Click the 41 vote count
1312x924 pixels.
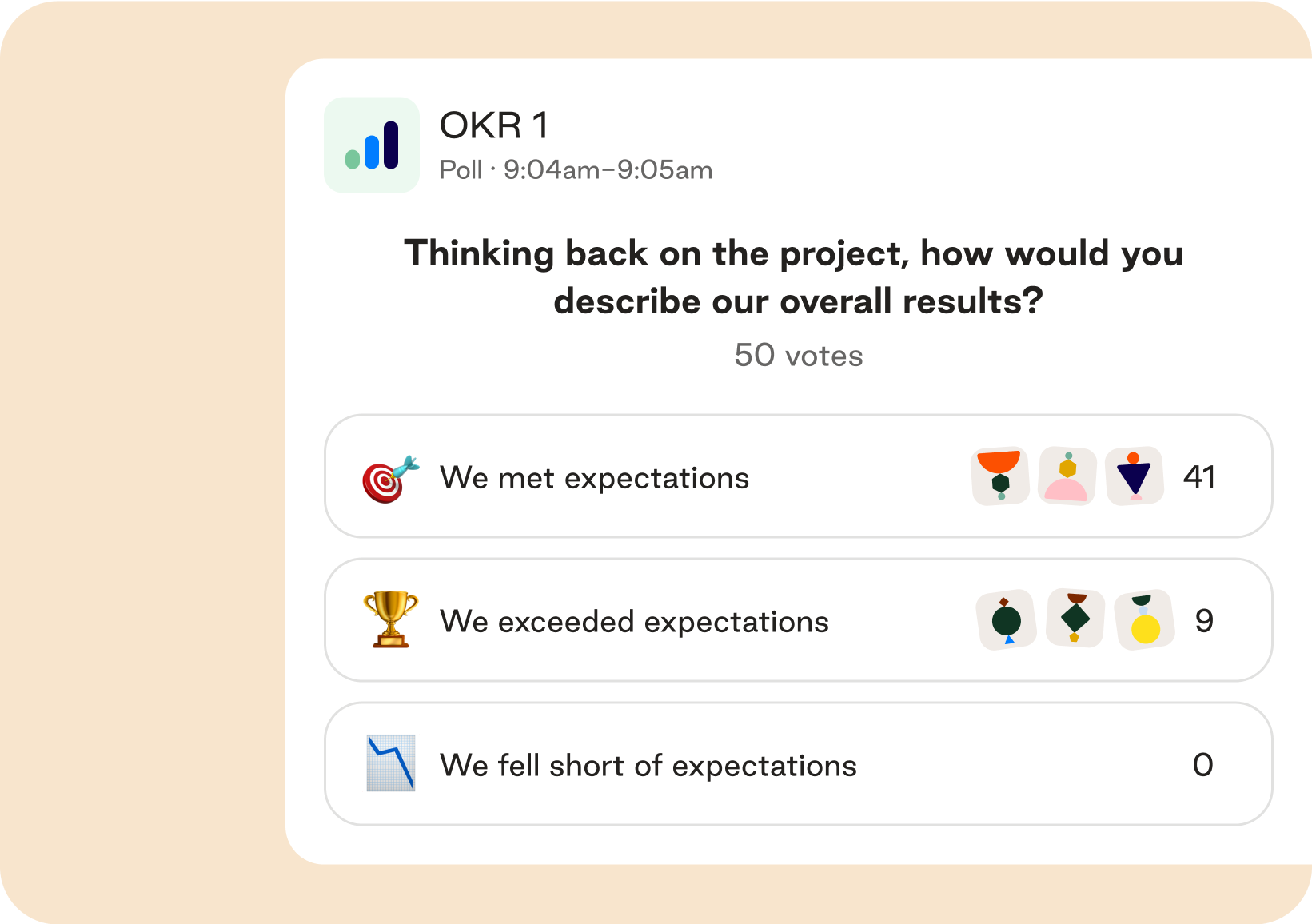click(x=1199, y=477)
